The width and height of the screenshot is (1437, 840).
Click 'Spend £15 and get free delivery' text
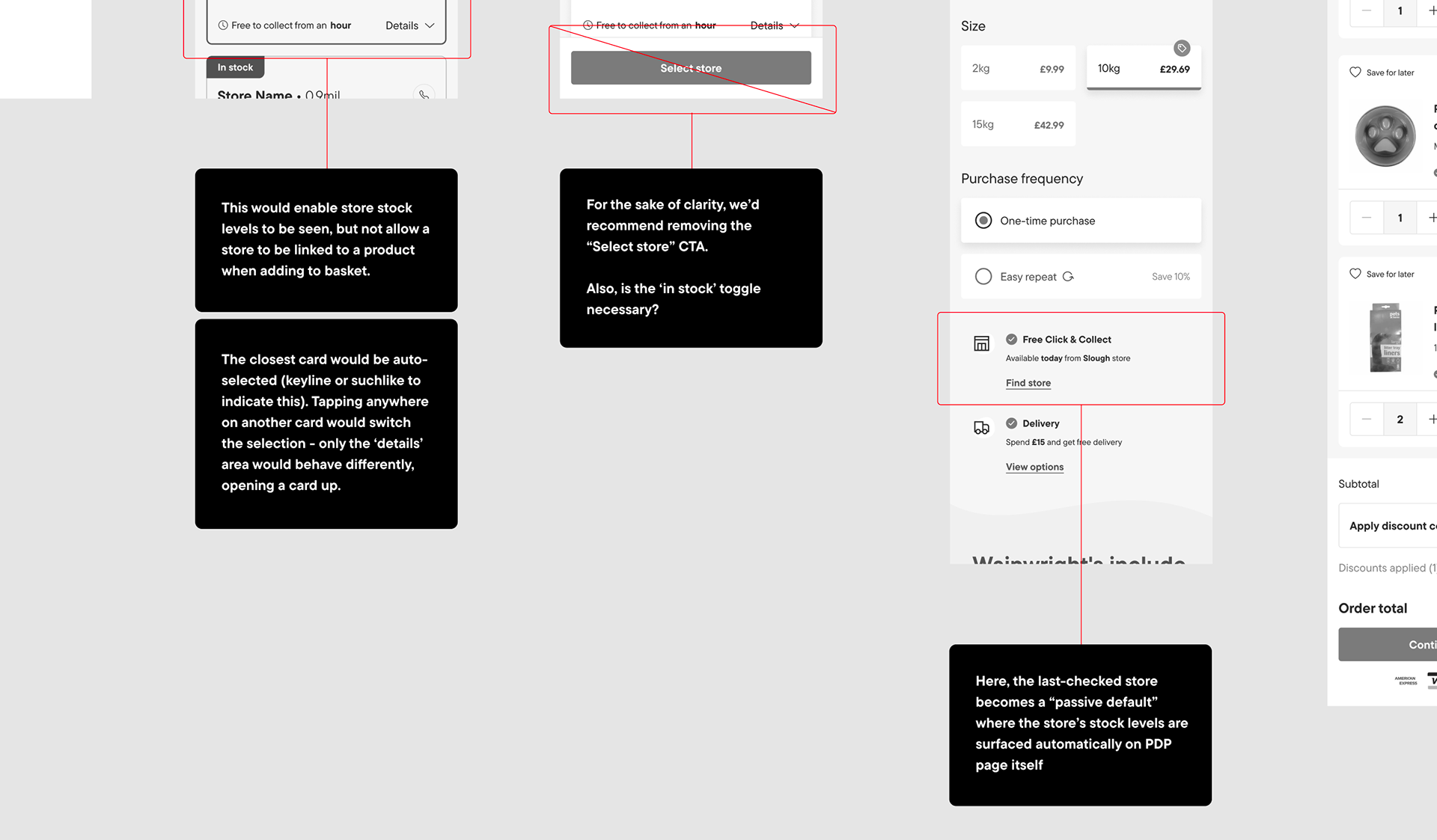tap(1064, 442)
